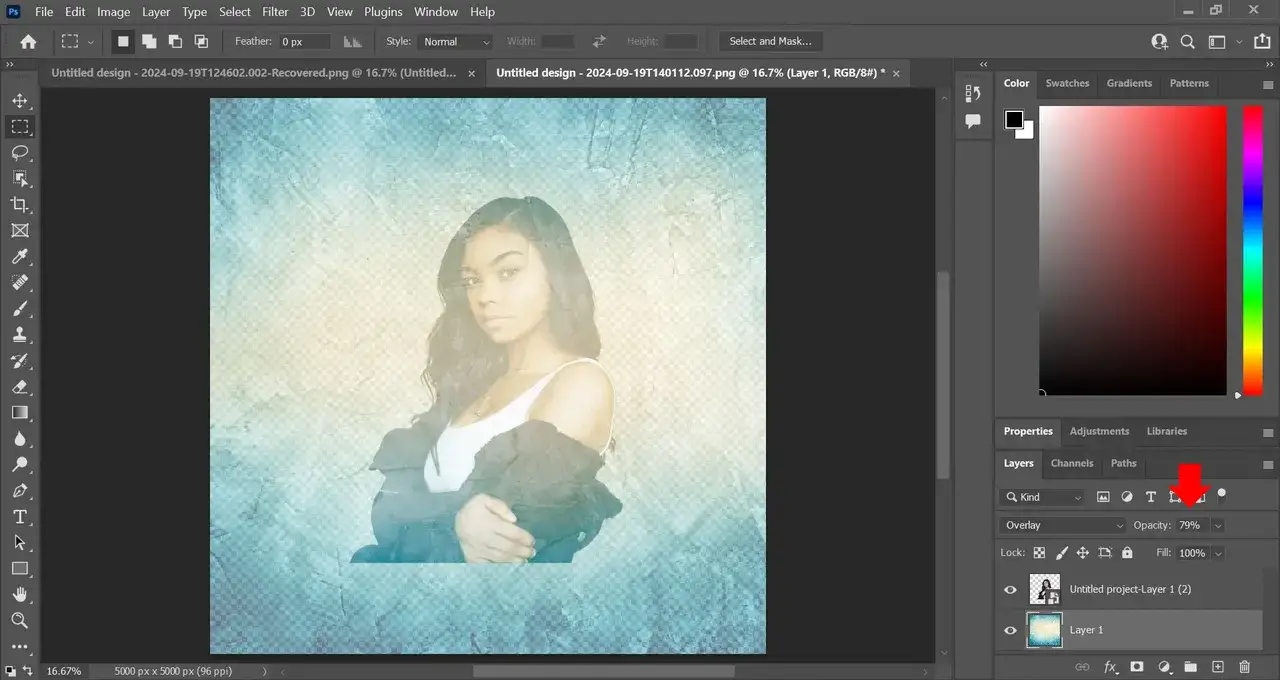The width and height of the screenshot is (1280, 680).
Task: Open the Style Normal dropdown
Action: pos(456,42)
